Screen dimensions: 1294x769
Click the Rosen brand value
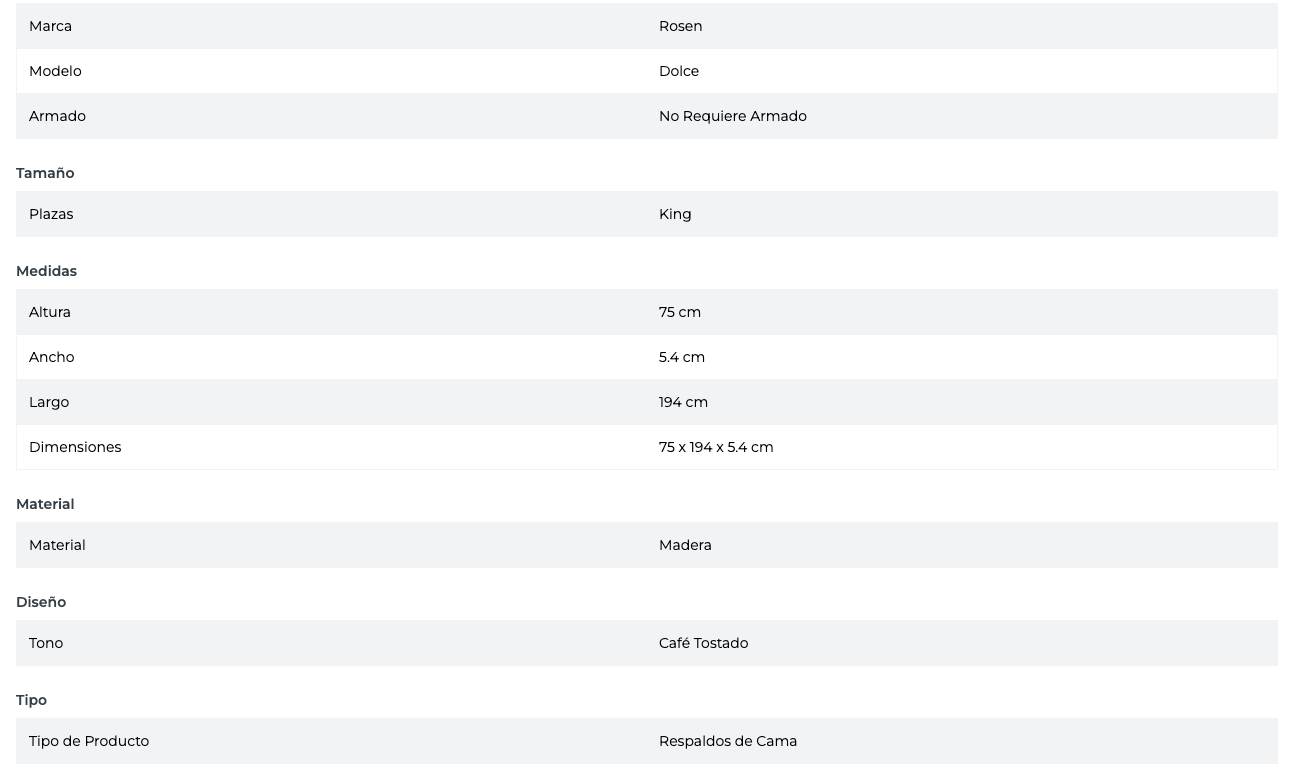pos(680,26)
